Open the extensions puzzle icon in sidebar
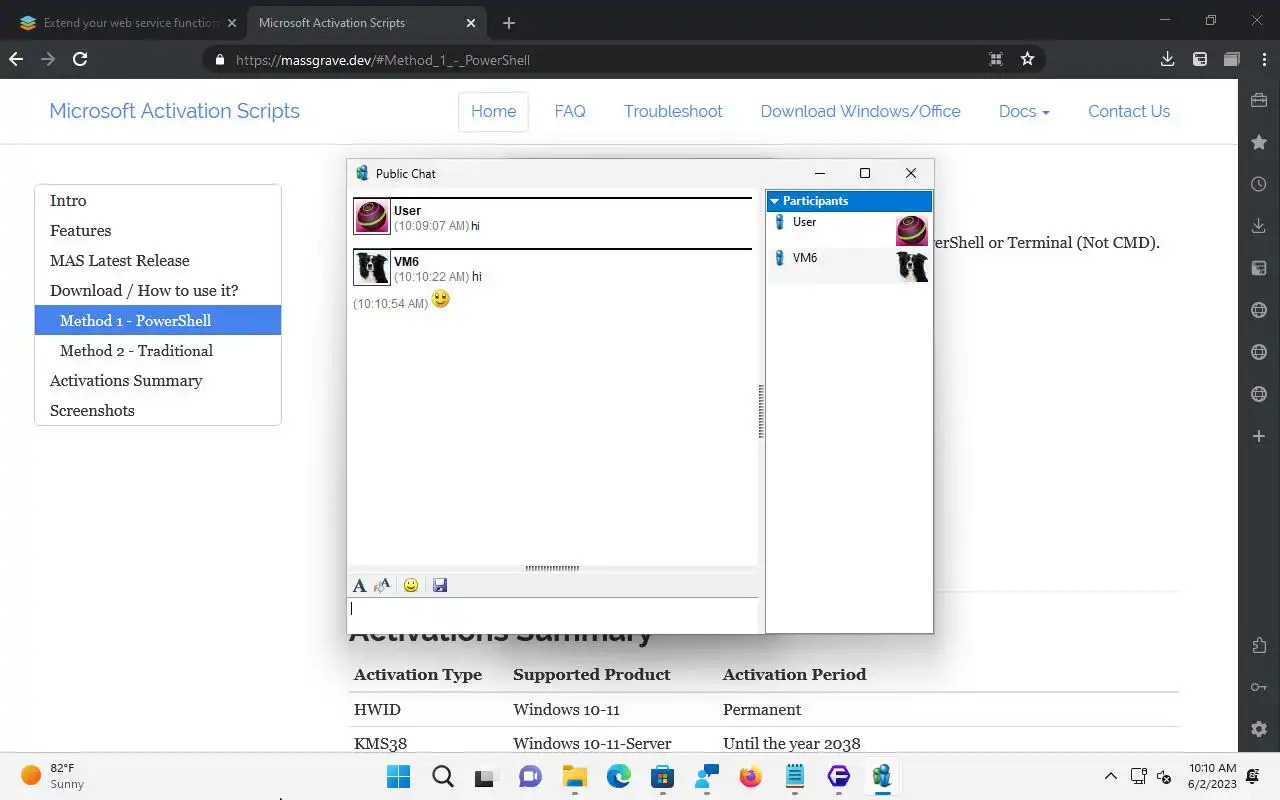 coord(1259,646)
